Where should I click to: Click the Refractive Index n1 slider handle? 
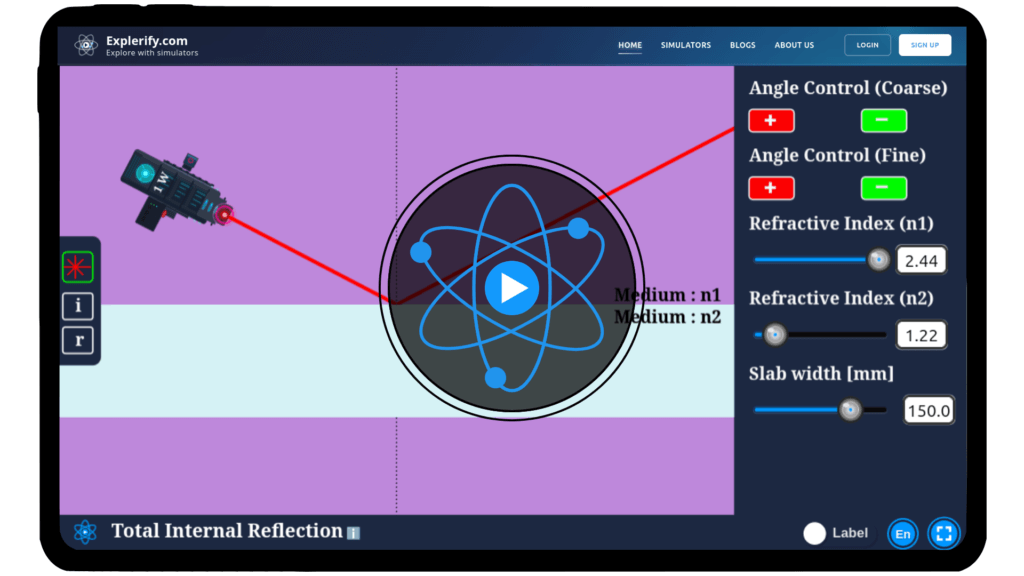[878, 260]
